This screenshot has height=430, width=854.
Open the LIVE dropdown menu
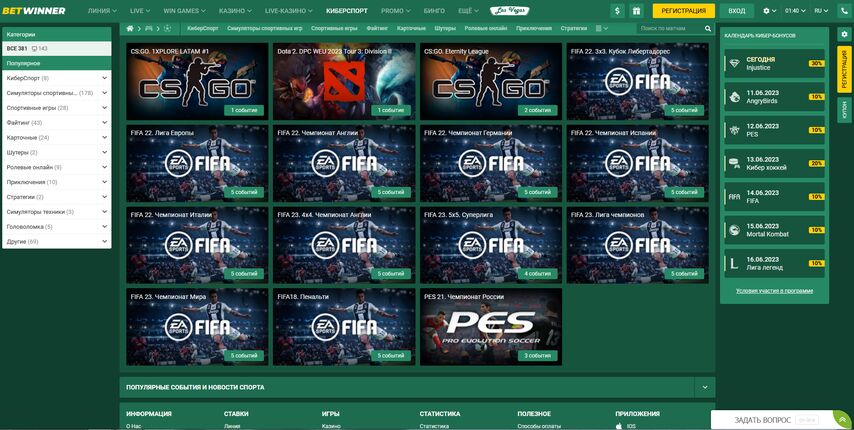(x=140, y=11)
